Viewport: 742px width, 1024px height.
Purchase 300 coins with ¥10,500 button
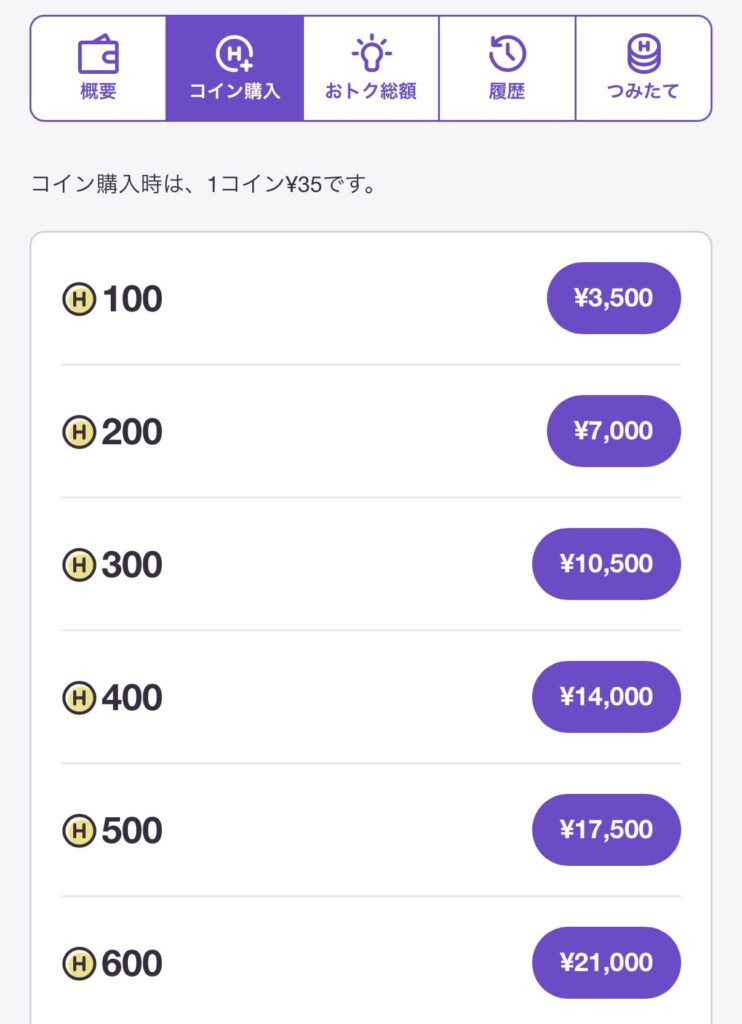coord(606,564)
